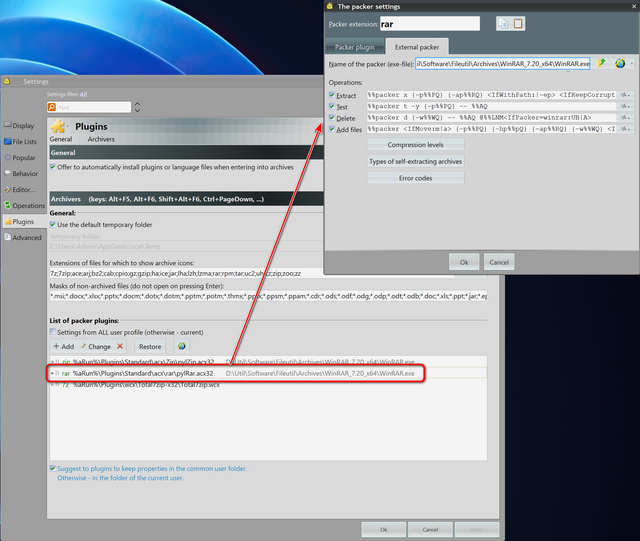Select the rar pylRar.acx32 plugin row
The height and width of the screenshot is (541, 640).
[268, 373]
